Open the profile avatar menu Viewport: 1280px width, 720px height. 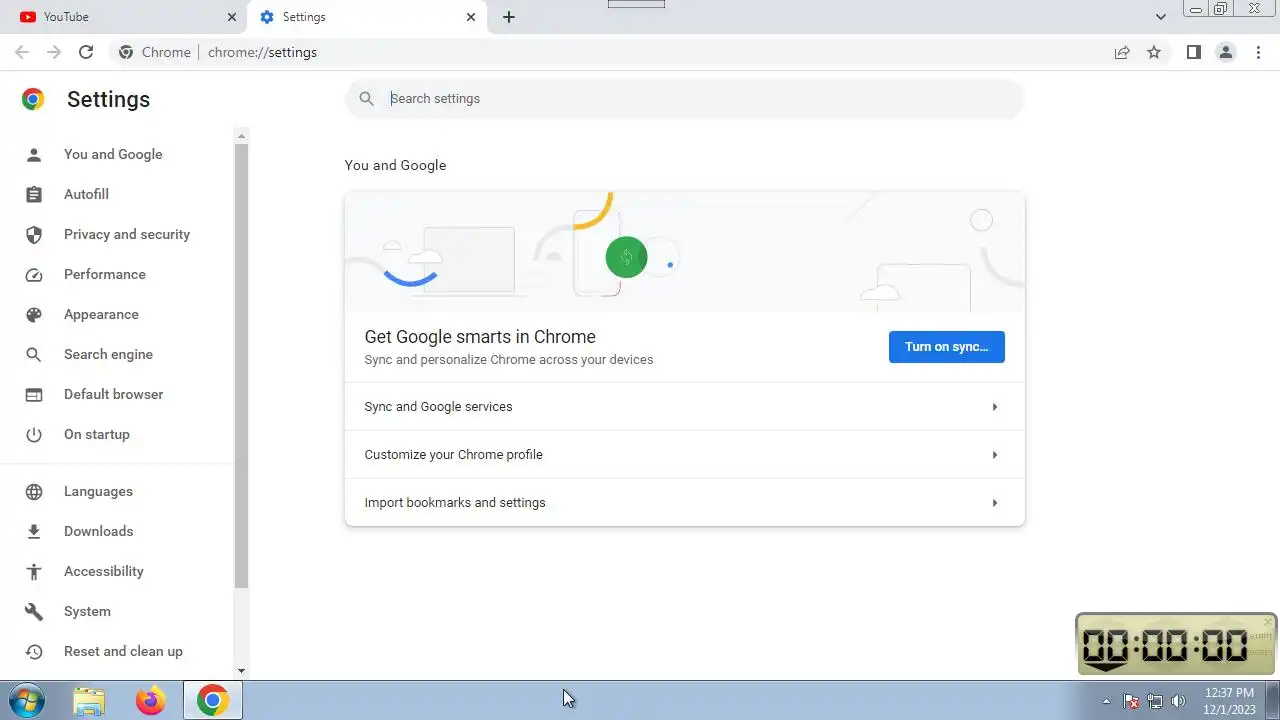click(x=1225, y=52)
